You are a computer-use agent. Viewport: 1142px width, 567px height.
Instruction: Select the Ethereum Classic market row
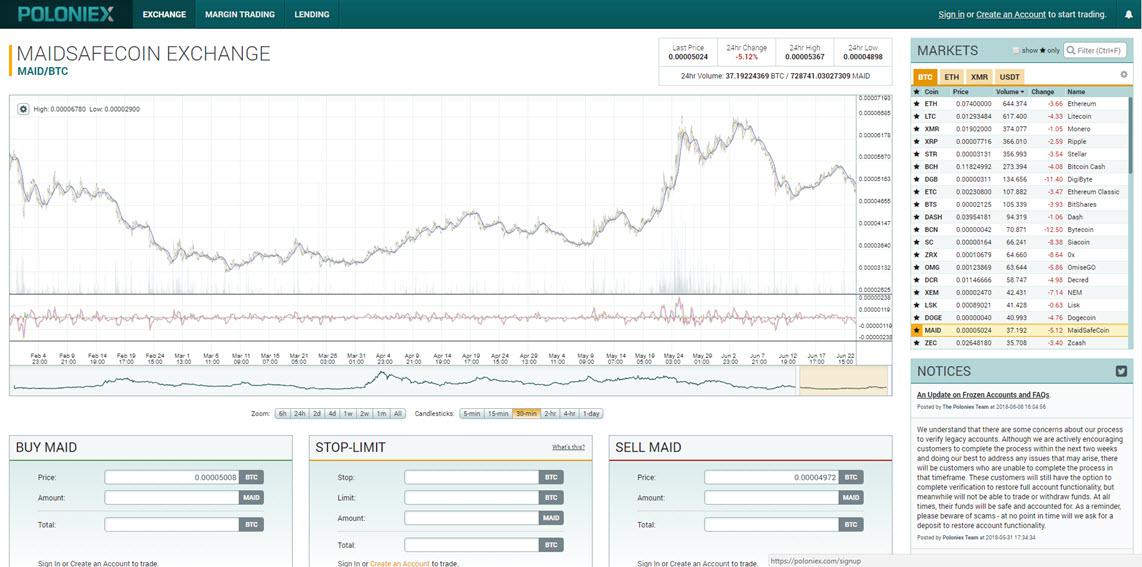tap(1020, 192)
